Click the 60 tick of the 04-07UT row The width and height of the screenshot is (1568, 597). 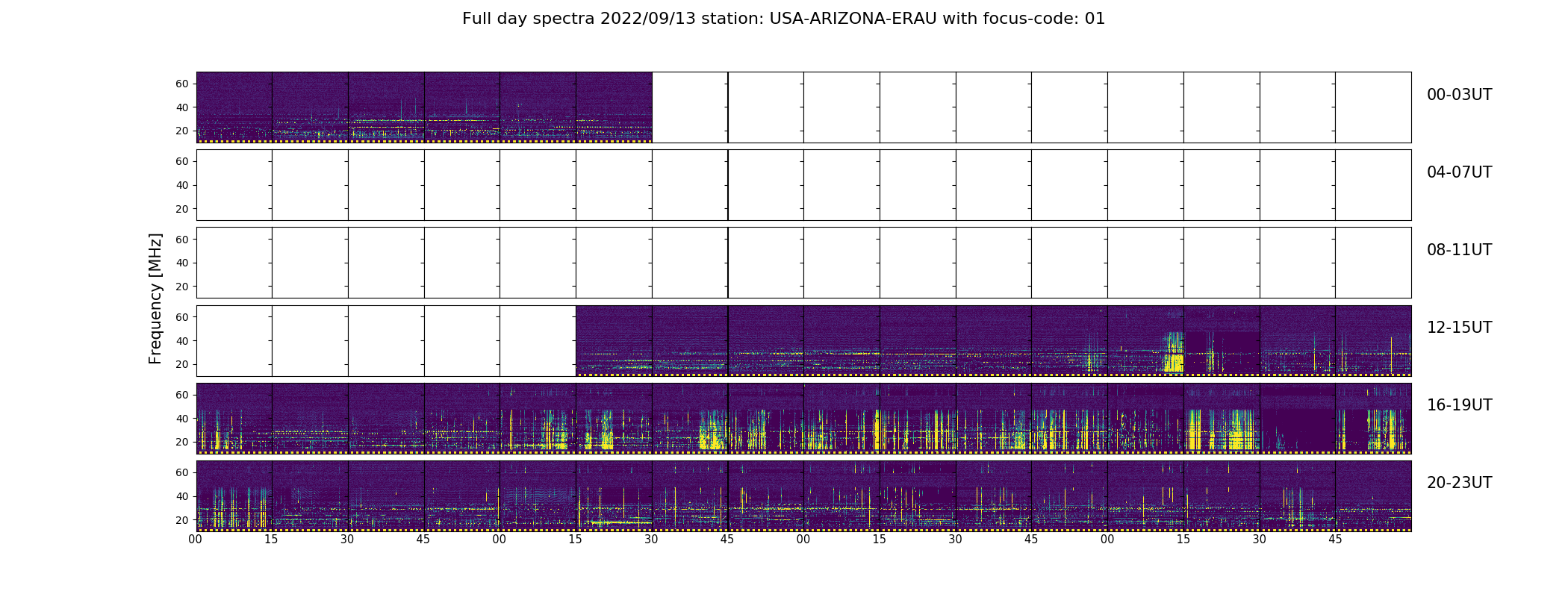pyautogui.click(x=181, y=162)
